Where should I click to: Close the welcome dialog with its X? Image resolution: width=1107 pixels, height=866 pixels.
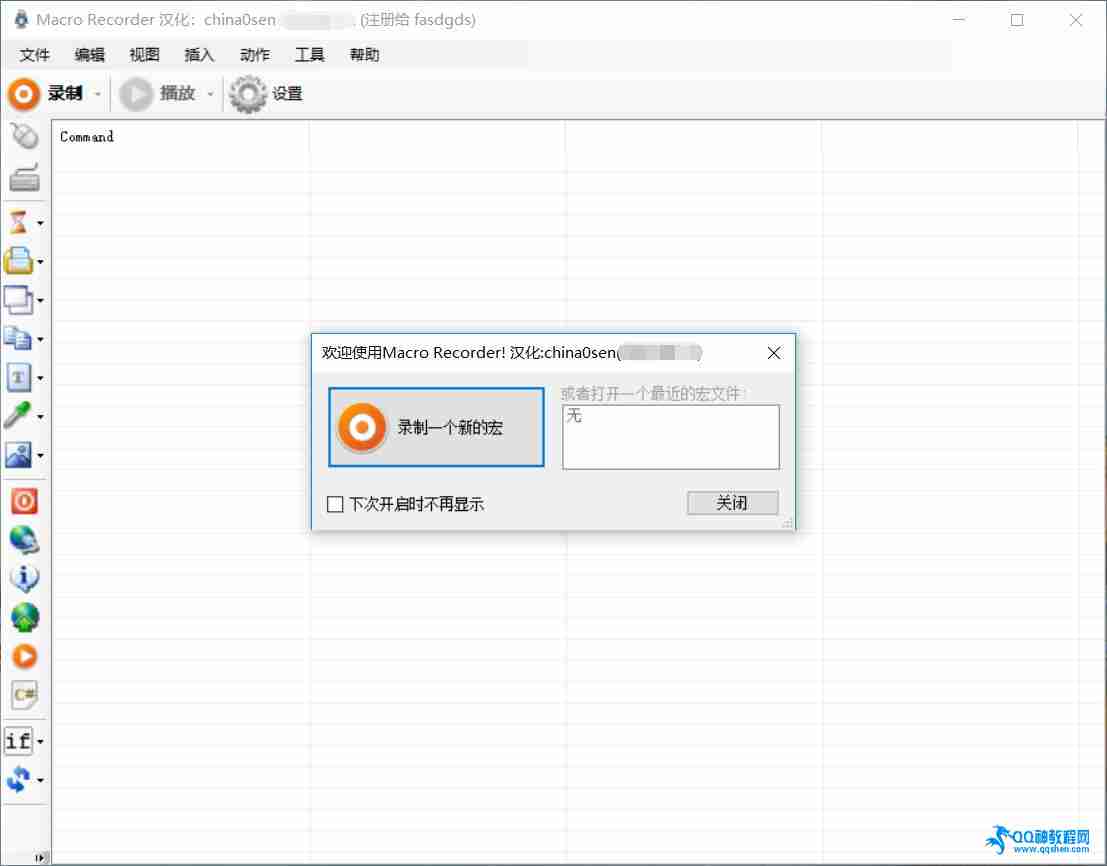click(774, 353)
